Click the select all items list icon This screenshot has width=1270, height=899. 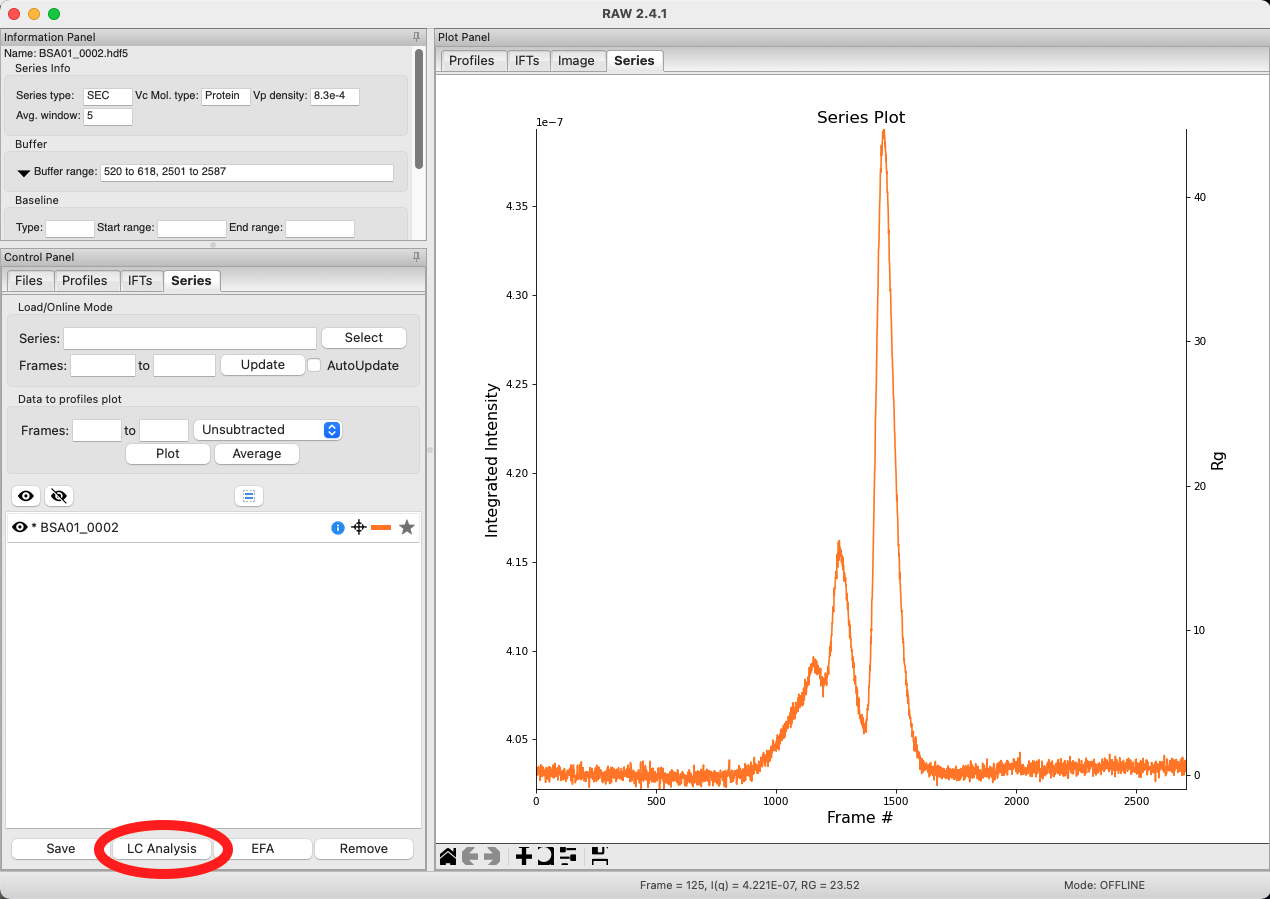248,496
